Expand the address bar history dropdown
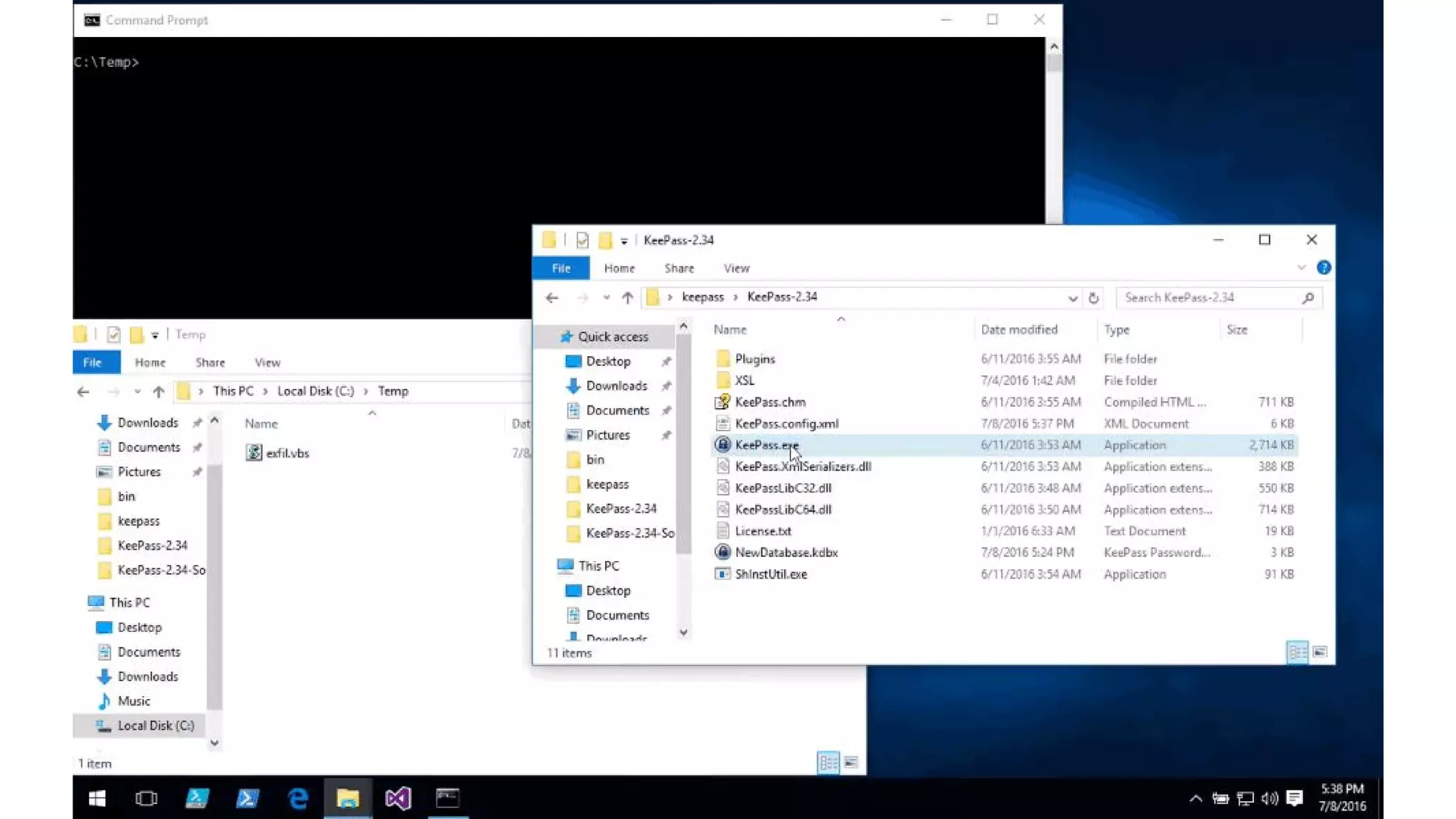 pos(1072,298)
